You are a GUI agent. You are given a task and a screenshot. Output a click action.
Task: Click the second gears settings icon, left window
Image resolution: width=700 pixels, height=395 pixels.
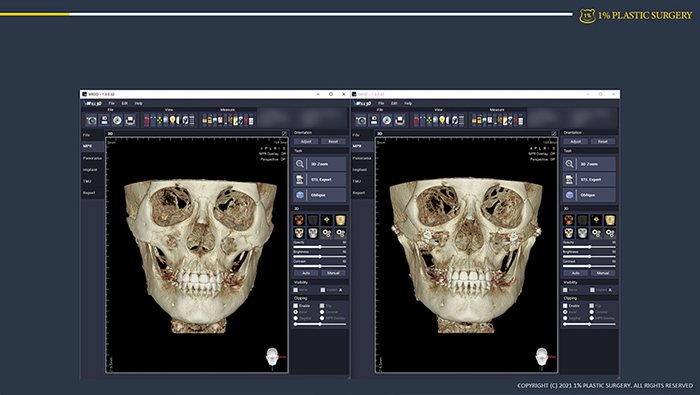click(340, 233)
